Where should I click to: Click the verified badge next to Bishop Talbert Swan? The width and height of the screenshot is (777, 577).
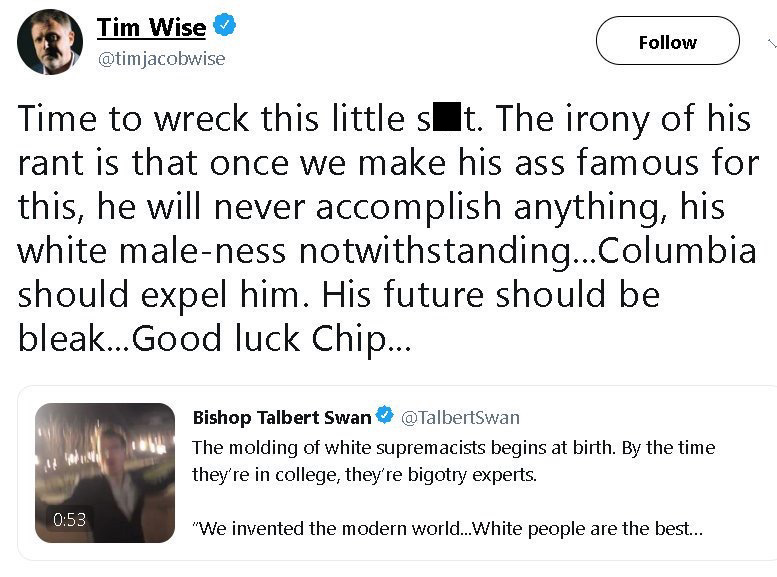(x=385, y=415)
